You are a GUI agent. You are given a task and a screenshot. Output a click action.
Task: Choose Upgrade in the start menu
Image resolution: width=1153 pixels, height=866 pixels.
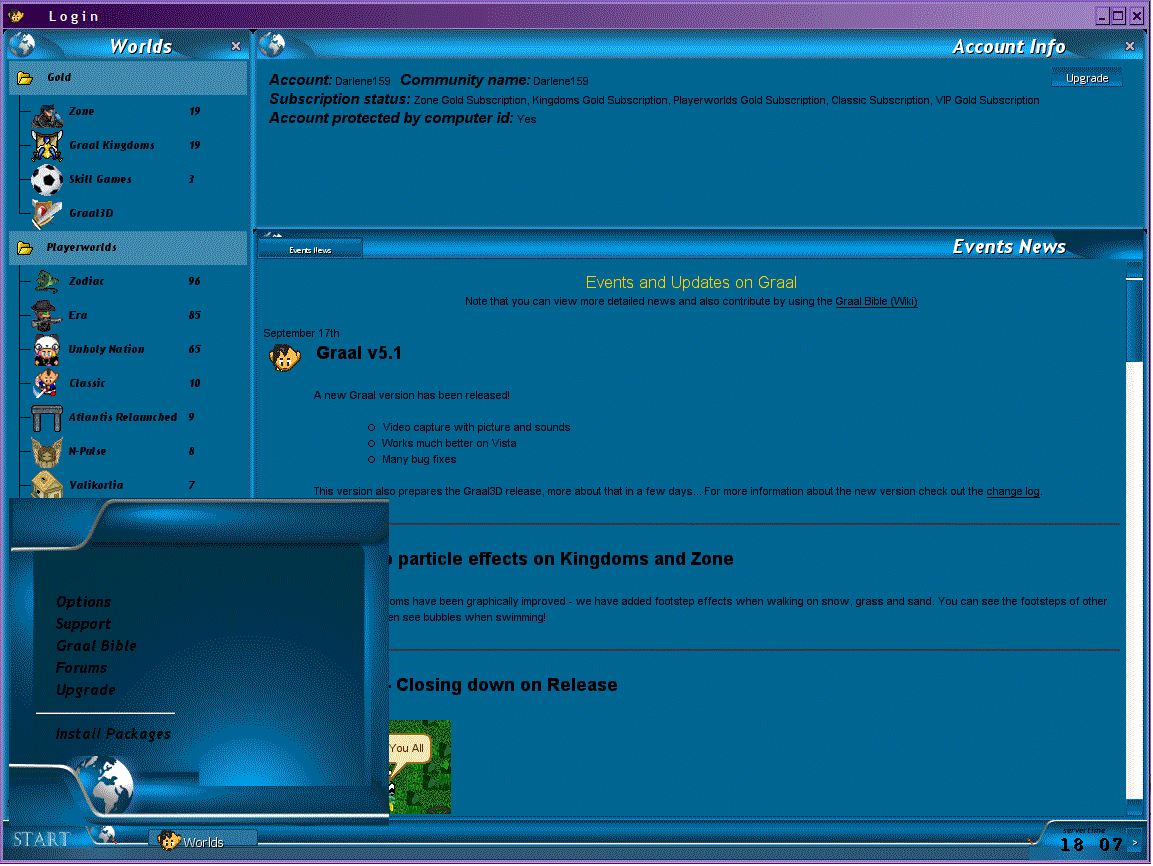pyautogui.click(x=85, y=690)
